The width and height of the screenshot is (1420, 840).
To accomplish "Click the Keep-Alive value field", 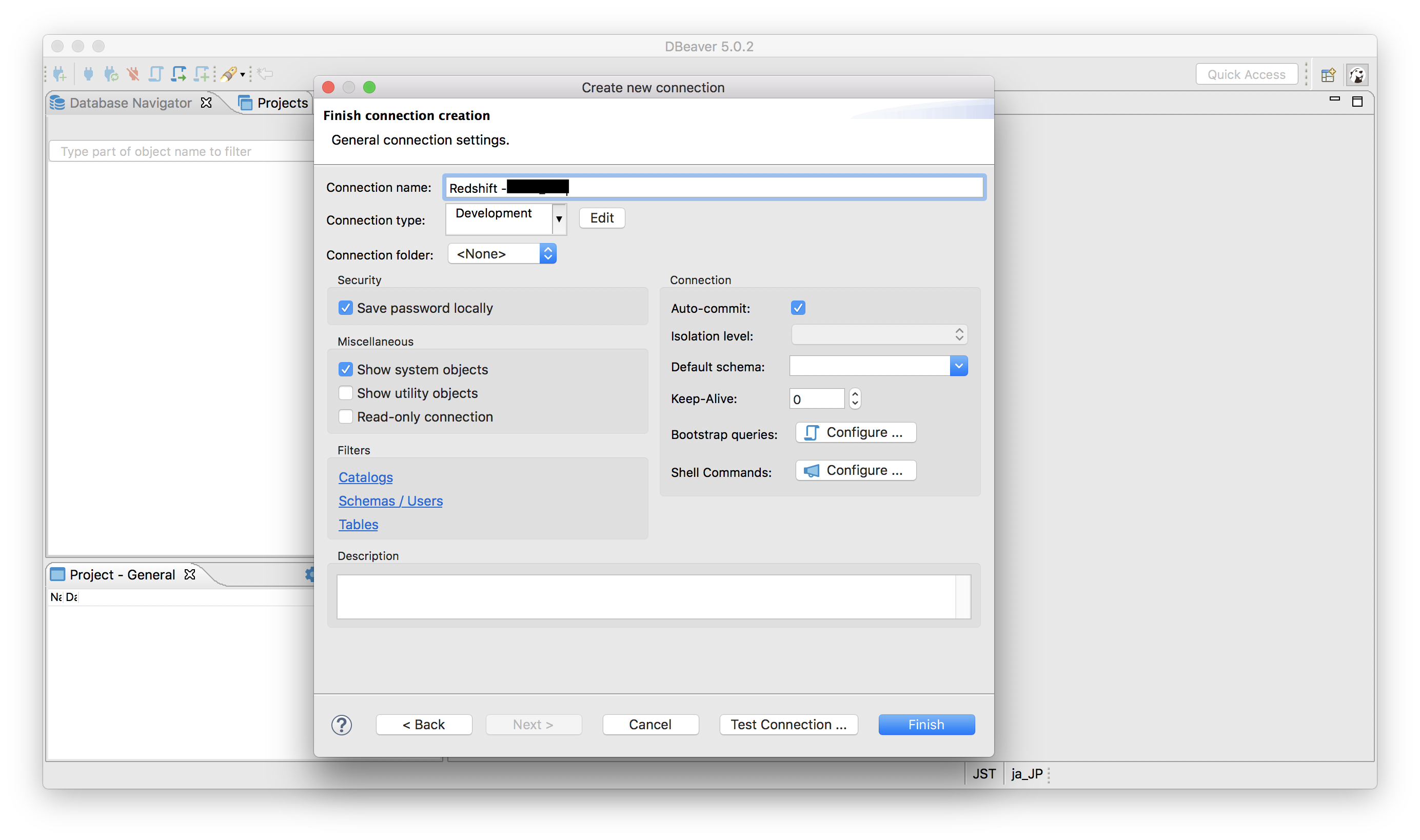I will point(816,399).
